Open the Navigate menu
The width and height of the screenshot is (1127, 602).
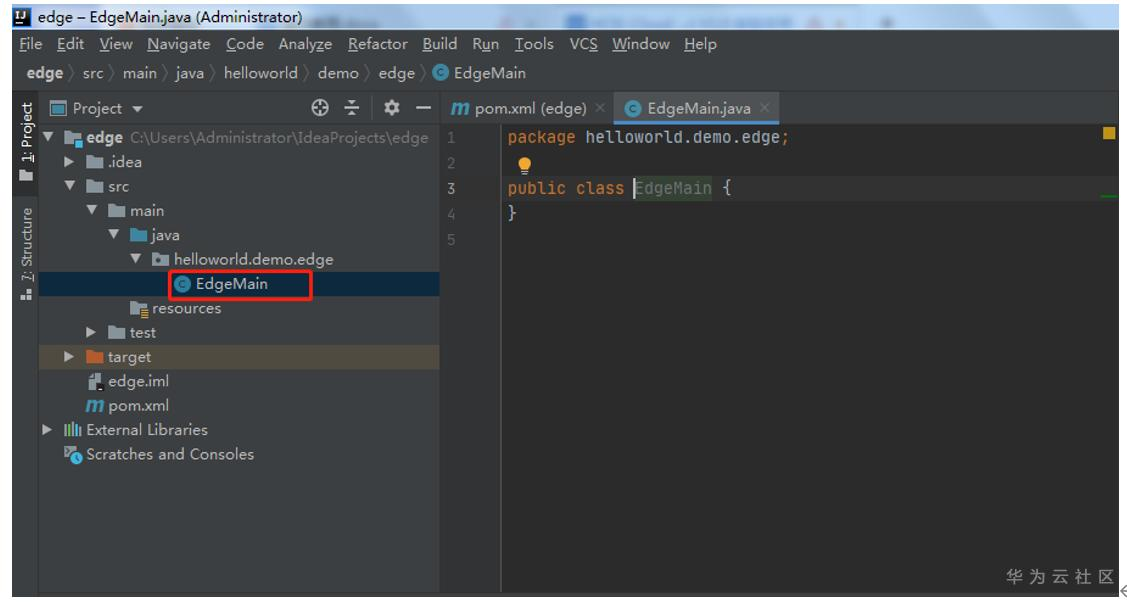(179, 45)
